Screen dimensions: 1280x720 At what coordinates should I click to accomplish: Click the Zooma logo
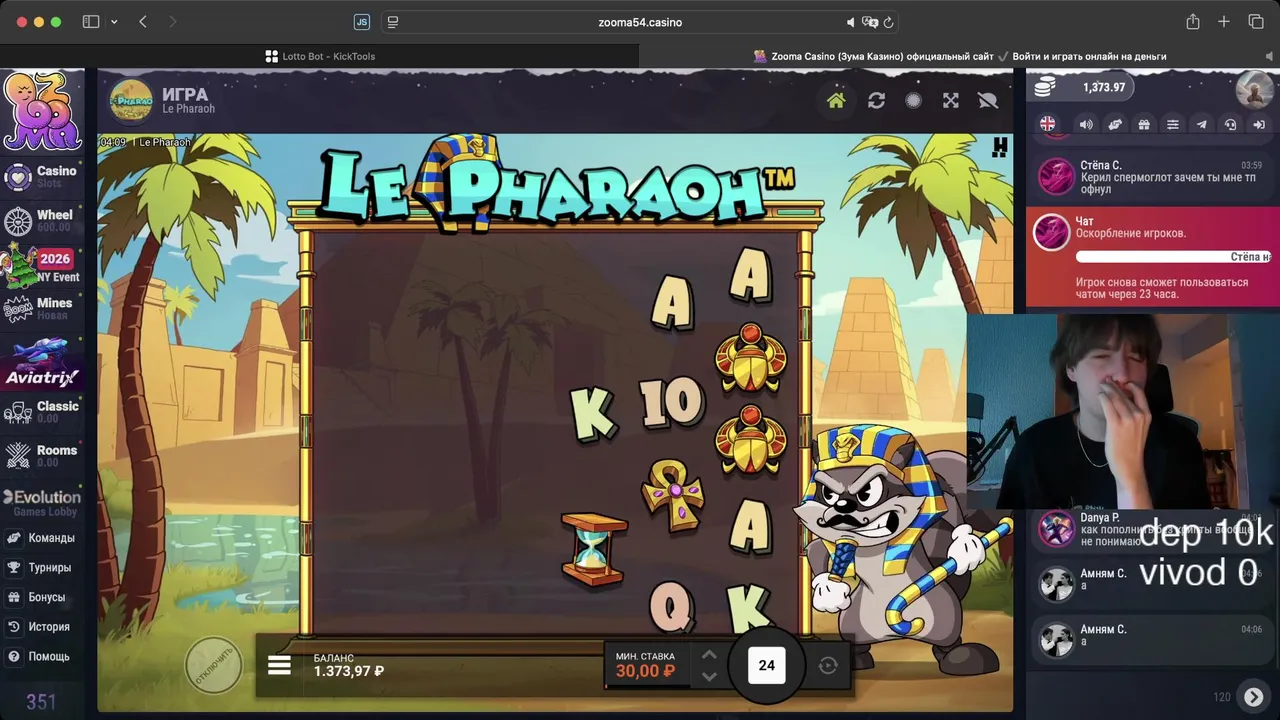tap(42, 111)
